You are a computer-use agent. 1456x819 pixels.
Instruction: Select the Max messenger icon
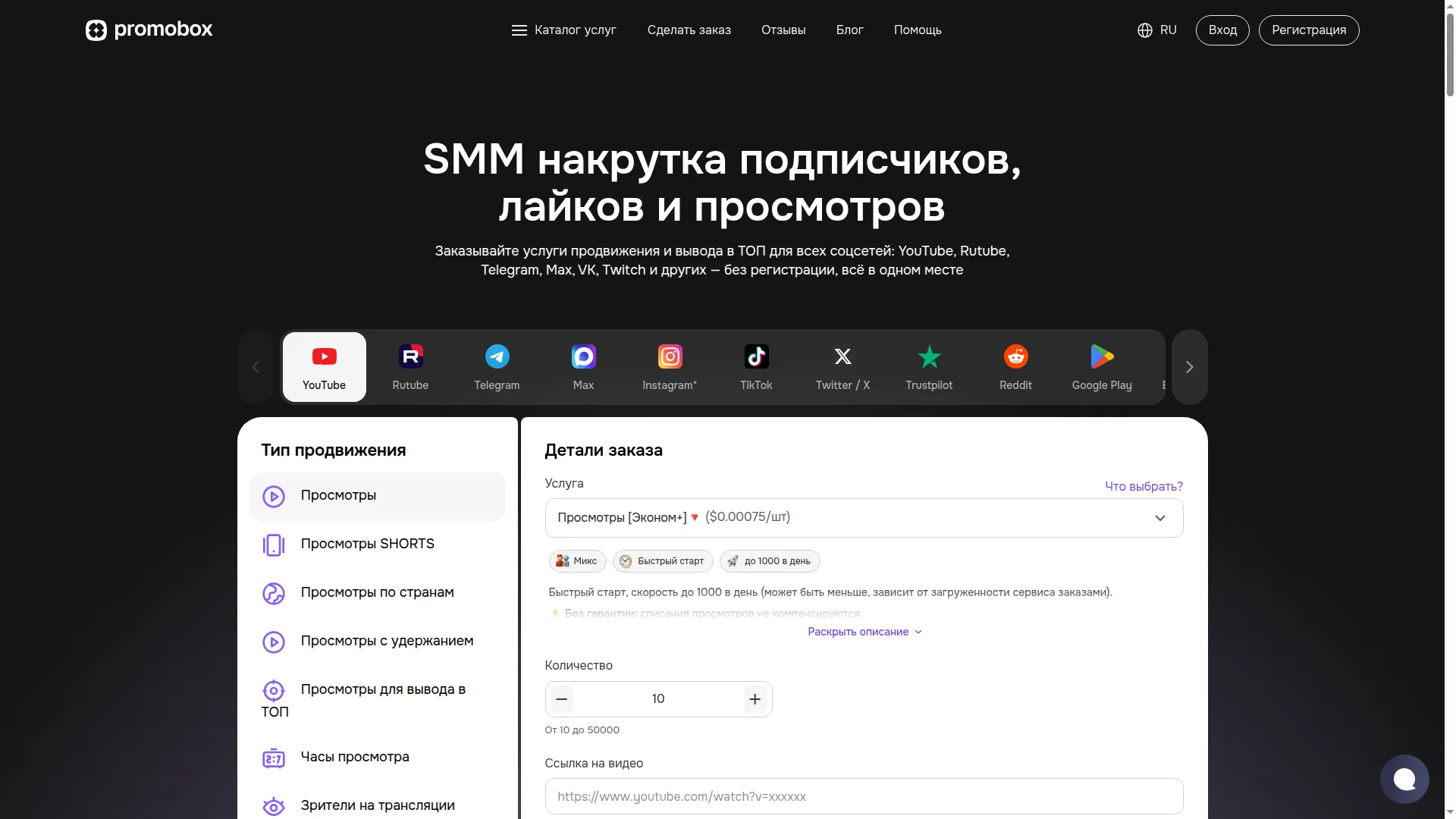583,367
